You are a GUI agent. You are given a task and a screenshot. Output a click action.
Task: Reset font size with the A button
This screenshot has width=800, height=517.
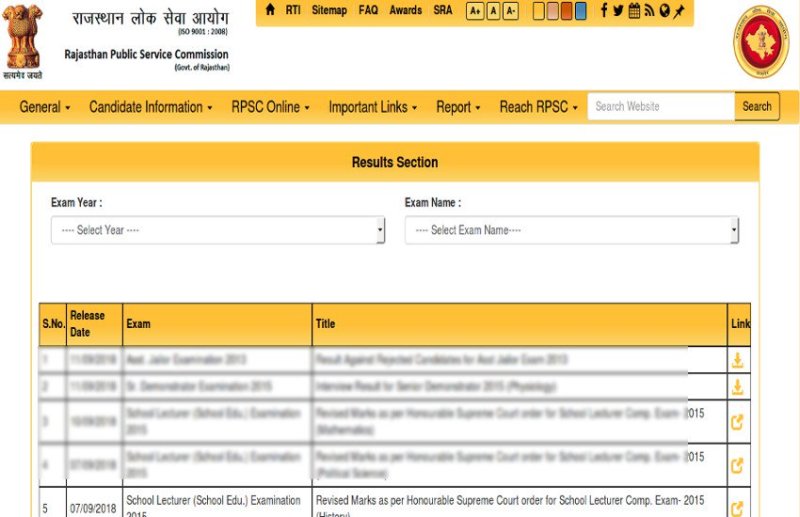(493, 11)
